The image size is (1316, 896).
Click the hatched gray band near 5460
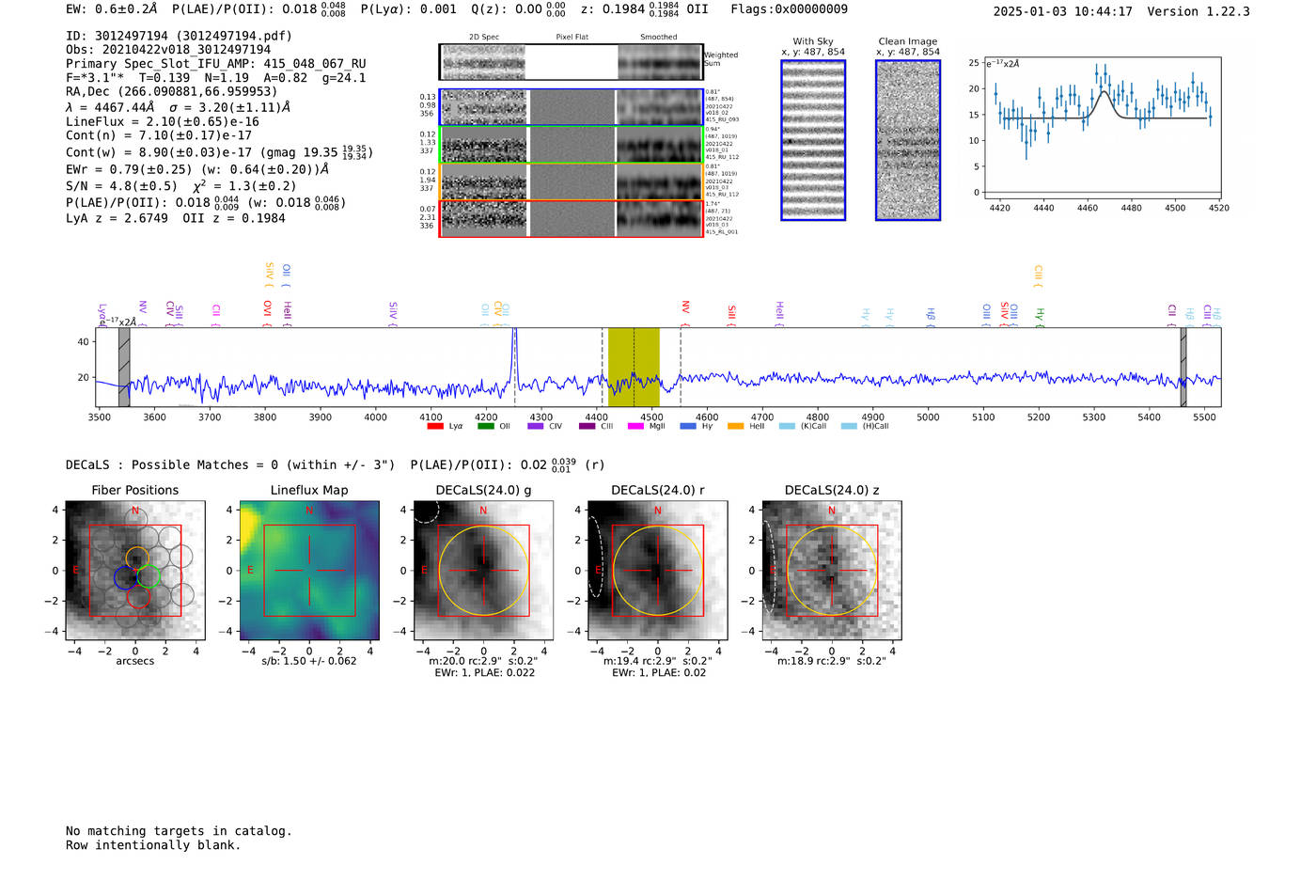pyautogui.click(x=1183, y=367)
